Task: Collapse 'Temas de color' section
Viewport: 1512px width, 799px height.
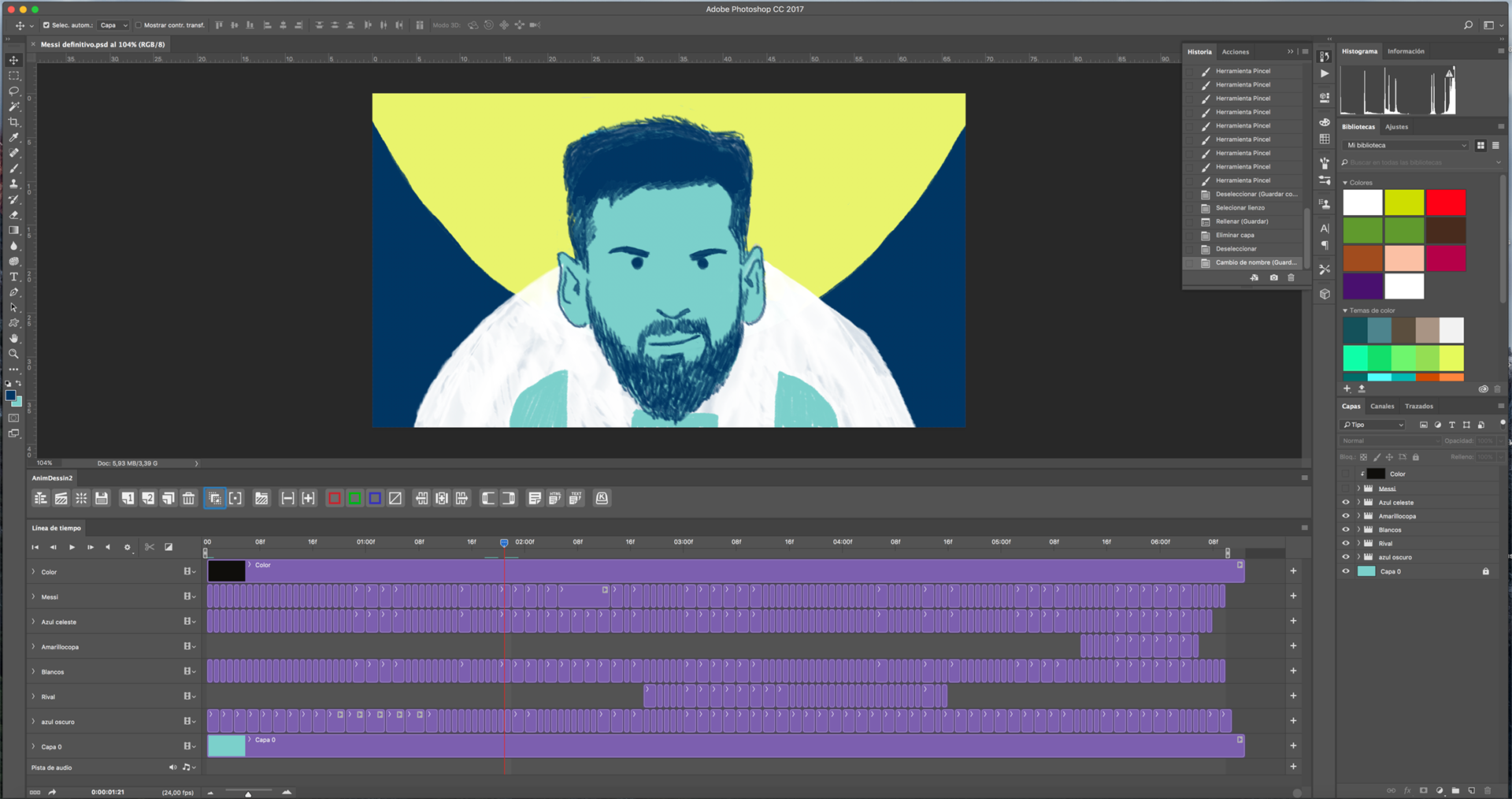Action: (x=1345, y=310)
